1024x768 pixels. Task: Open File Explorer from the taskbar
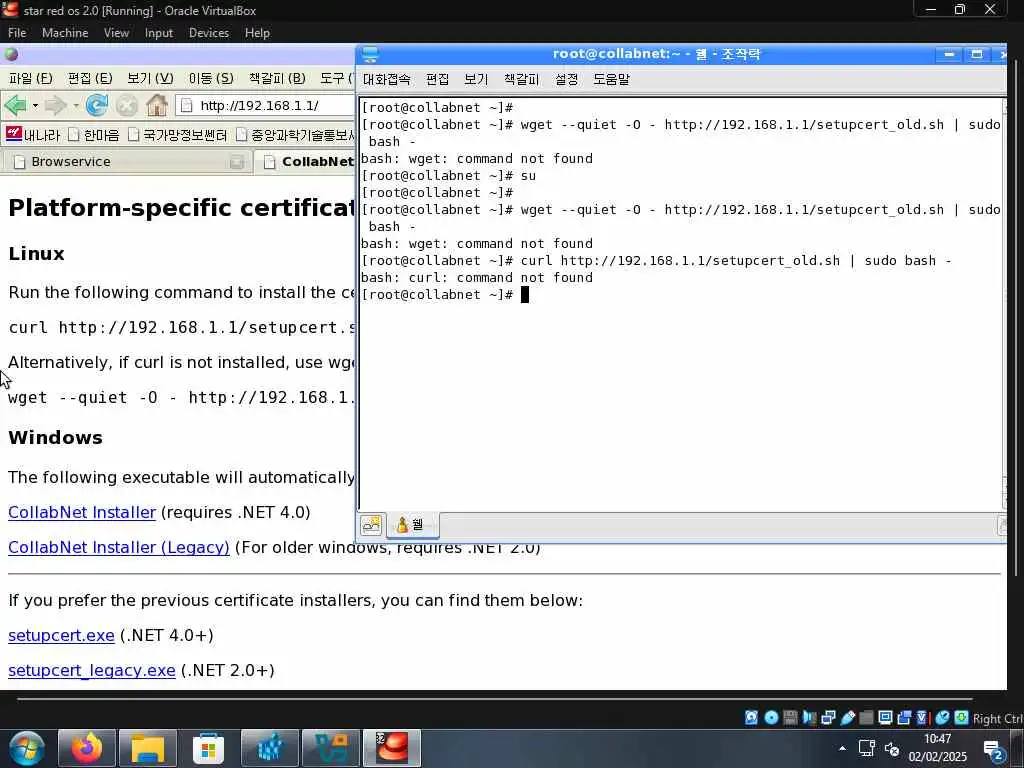pyautogui.click(x=148, y=748)
